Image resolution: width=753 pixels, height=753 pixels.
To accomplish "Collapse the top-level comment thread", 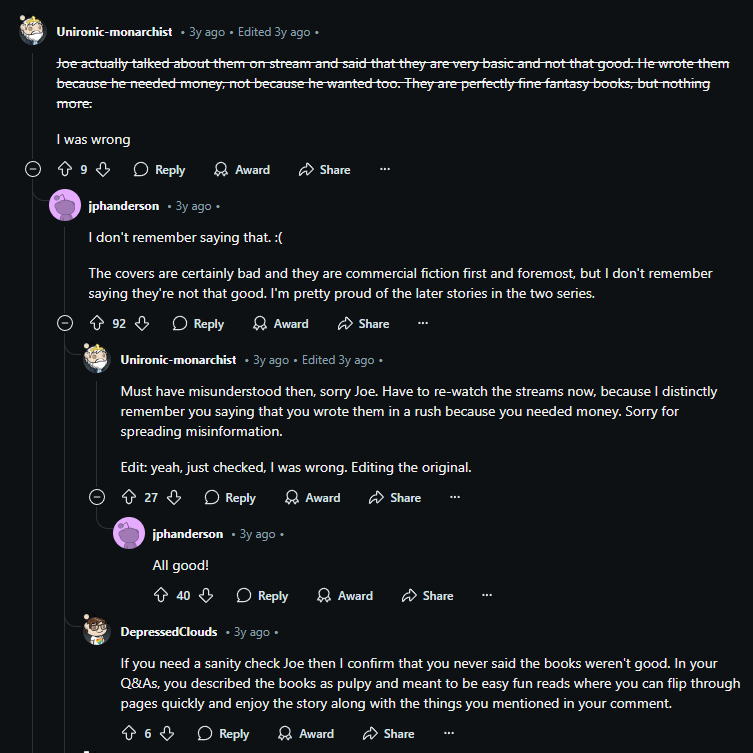I will tap(33, 170).
